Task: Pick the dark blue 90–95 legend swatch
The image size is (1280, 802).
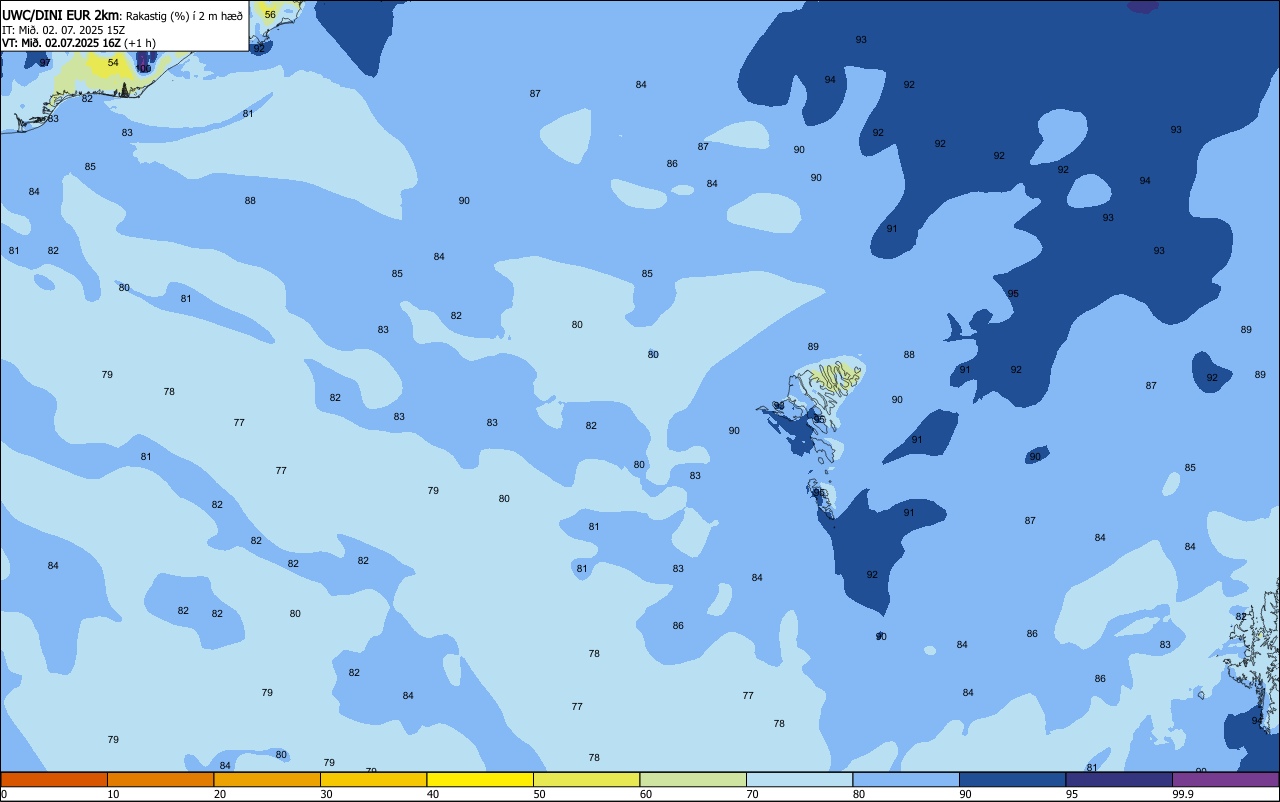Action: 1012,779
